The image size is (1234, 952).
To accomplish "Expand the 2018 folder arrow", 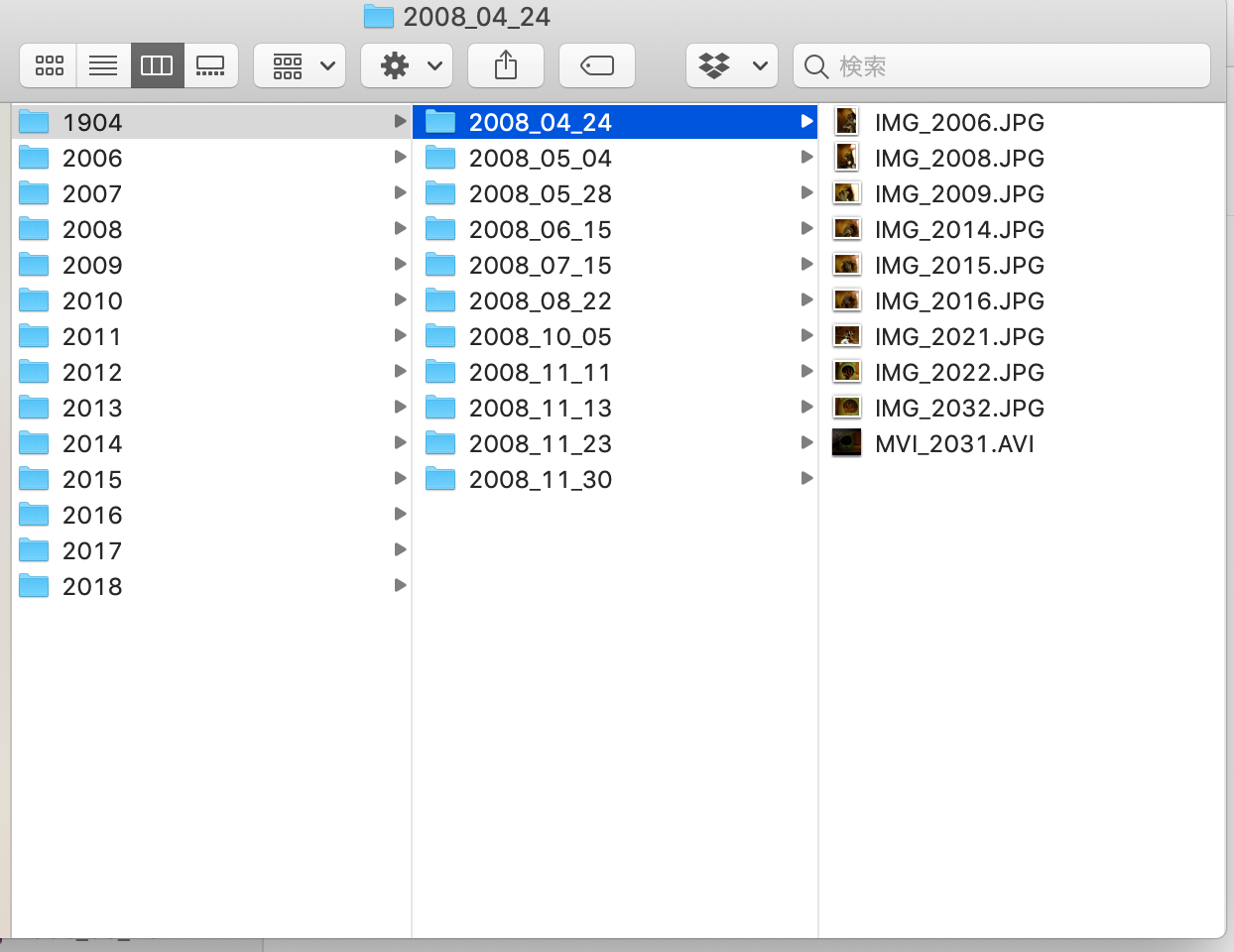I will pos(400,585).
